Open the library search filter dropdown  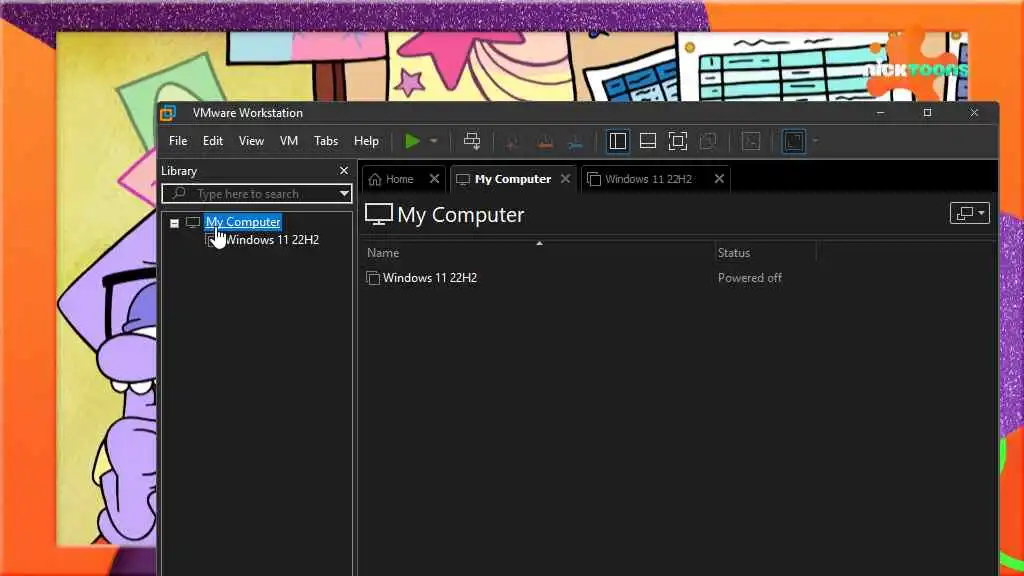coord(344,193)
